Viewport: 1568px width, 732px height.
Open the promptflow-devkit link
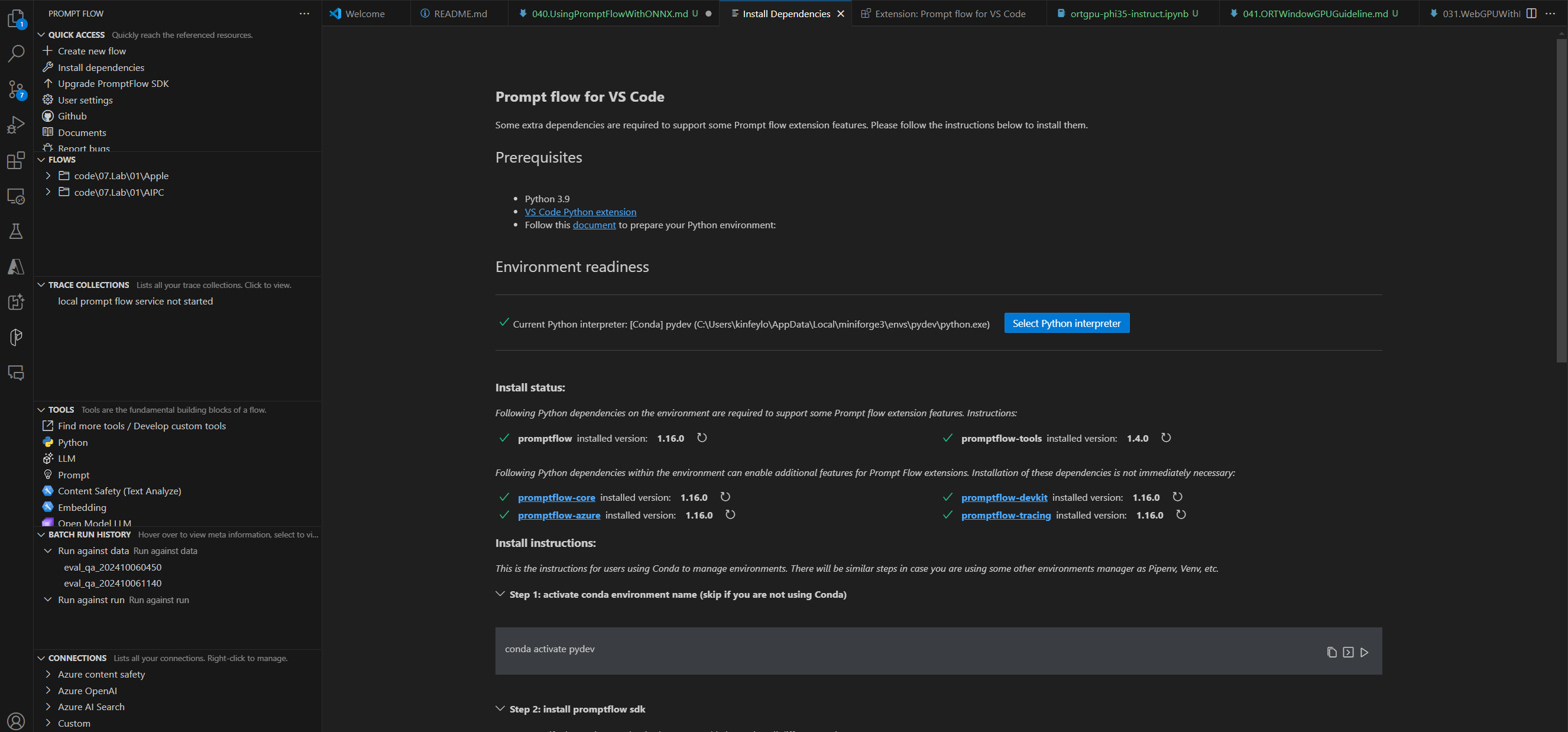pyautogui.click(x=1005, y=497)
